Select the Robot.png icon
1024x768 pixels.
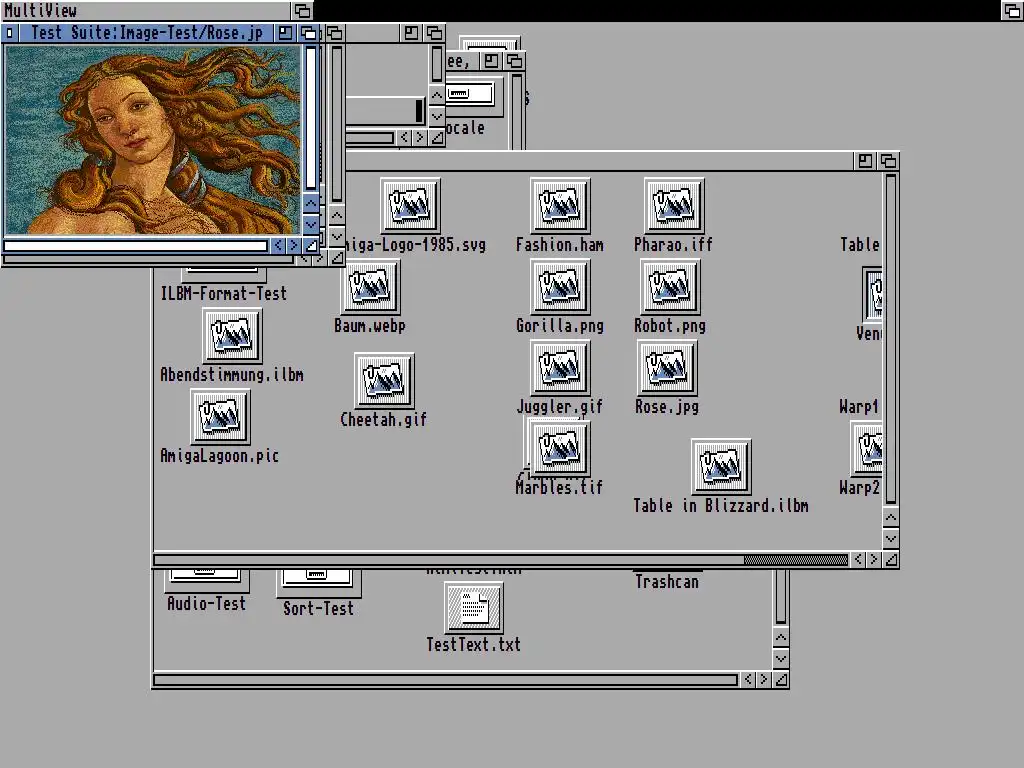(670, 286)
